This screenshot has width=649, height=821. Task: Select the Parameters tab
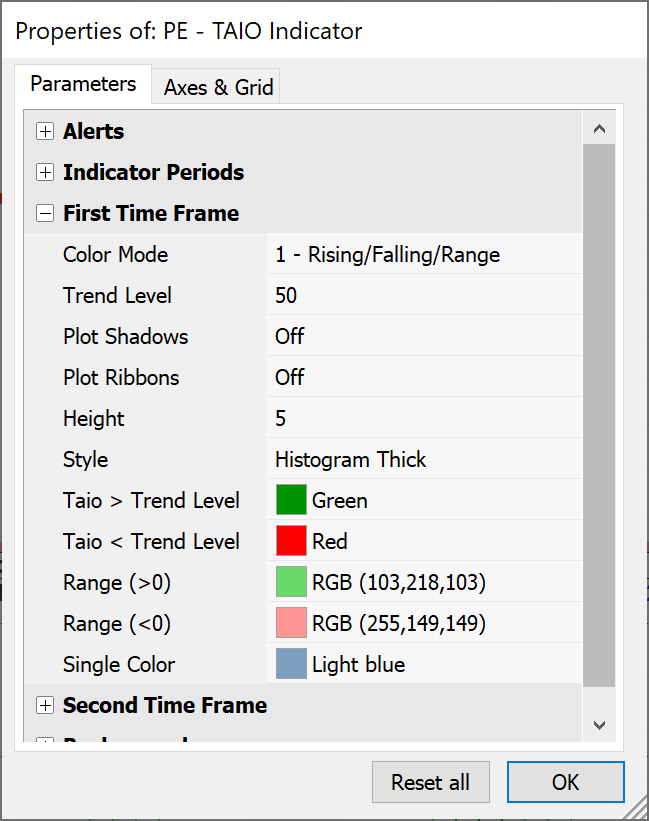point(83,84)
